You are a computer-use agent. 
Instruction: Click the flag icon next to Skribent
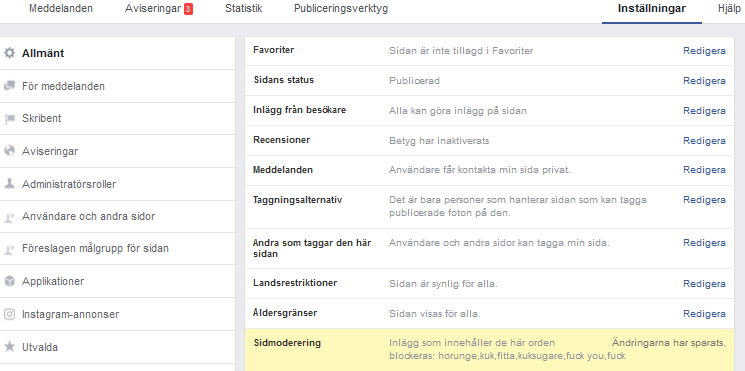[x=9, y=119]
